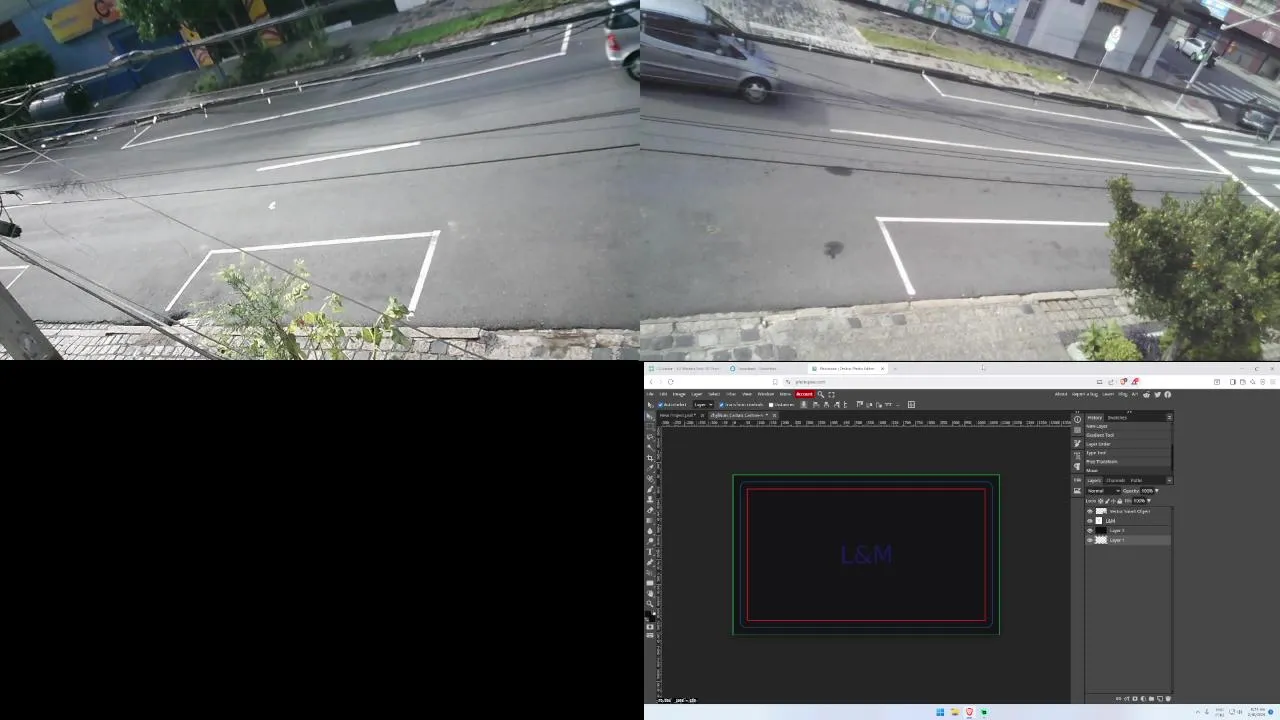Click the Delete layer trash icon
Viewport: 1280px width, 720px height.
point(1168,698)
